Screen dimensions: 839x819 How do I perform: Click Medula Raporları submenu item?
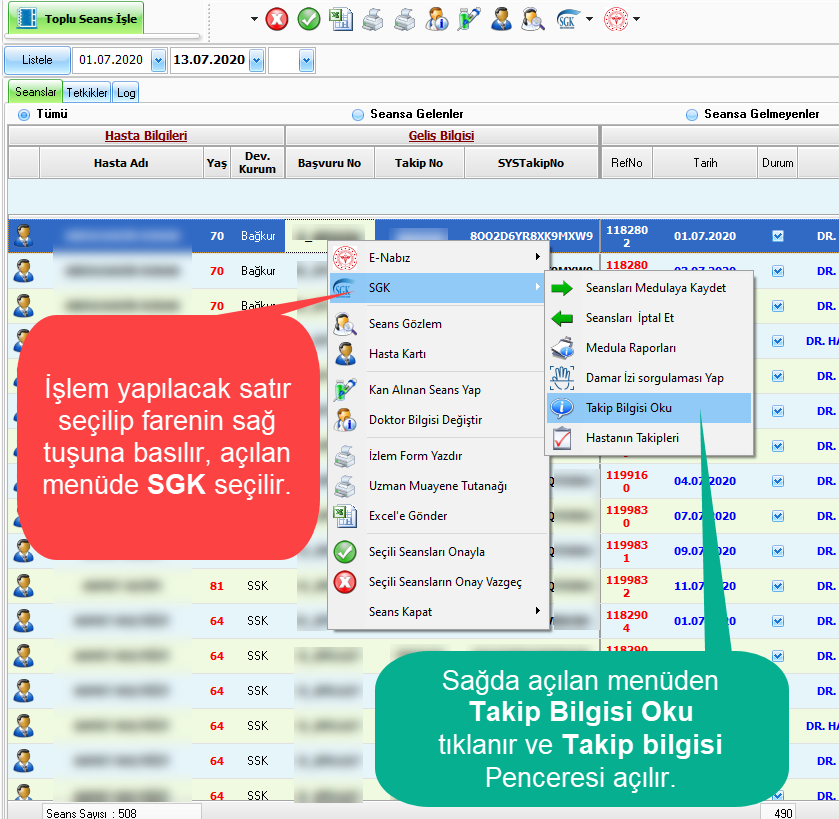click(x=649, y=348)
